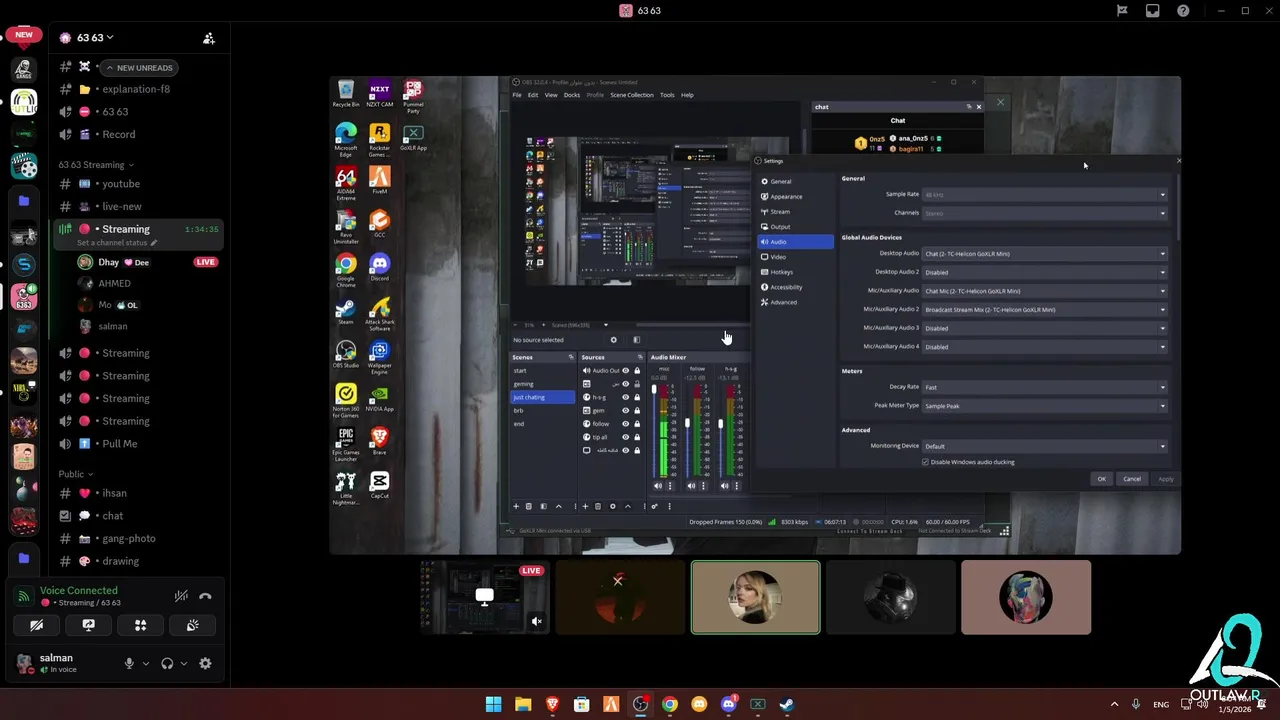
Task: Click ENG language indicator in tray
Action: point(1161,705)
